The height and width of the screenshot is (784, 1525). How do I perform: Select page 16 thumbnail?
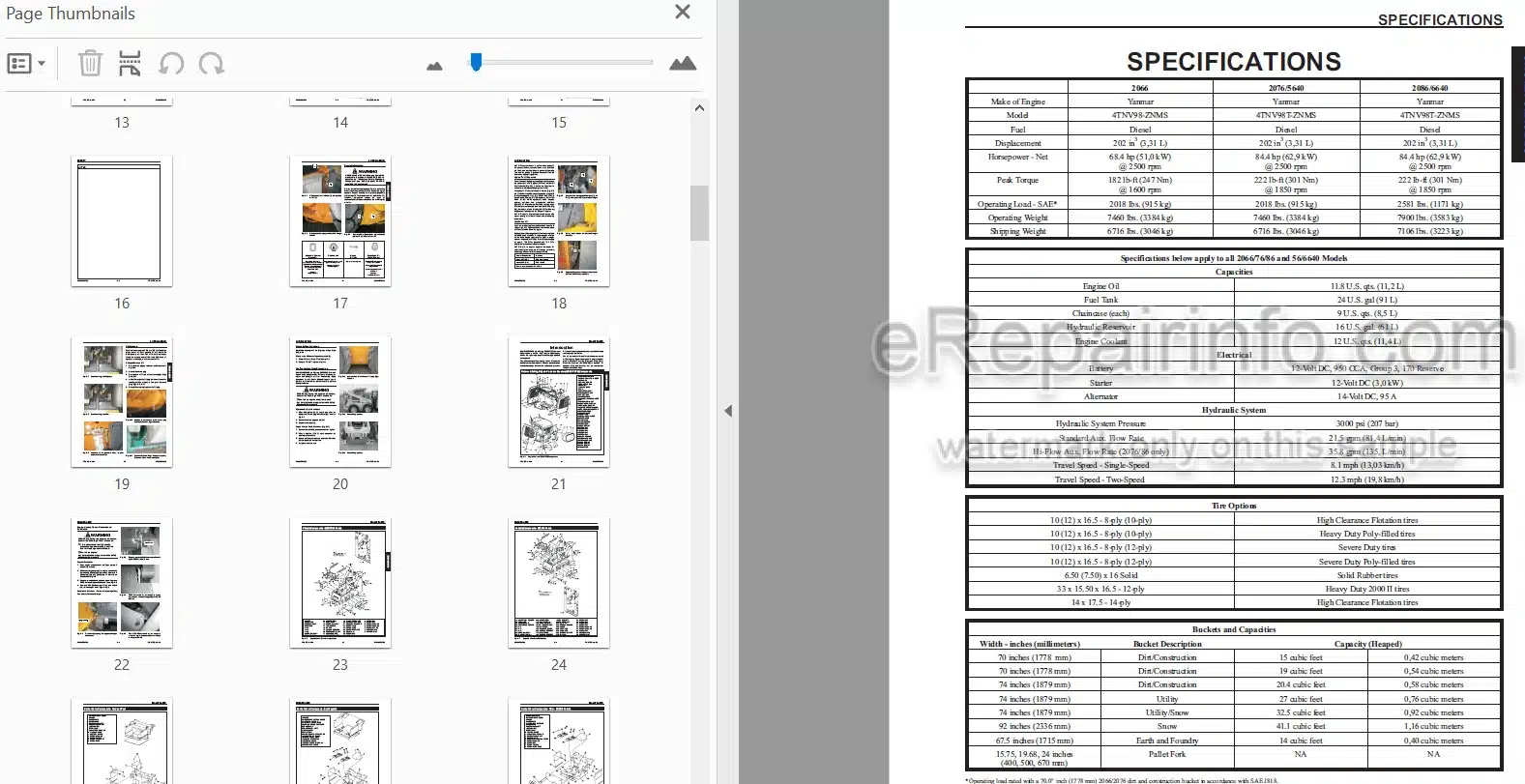pyautogui.click(x=122, y=221)
